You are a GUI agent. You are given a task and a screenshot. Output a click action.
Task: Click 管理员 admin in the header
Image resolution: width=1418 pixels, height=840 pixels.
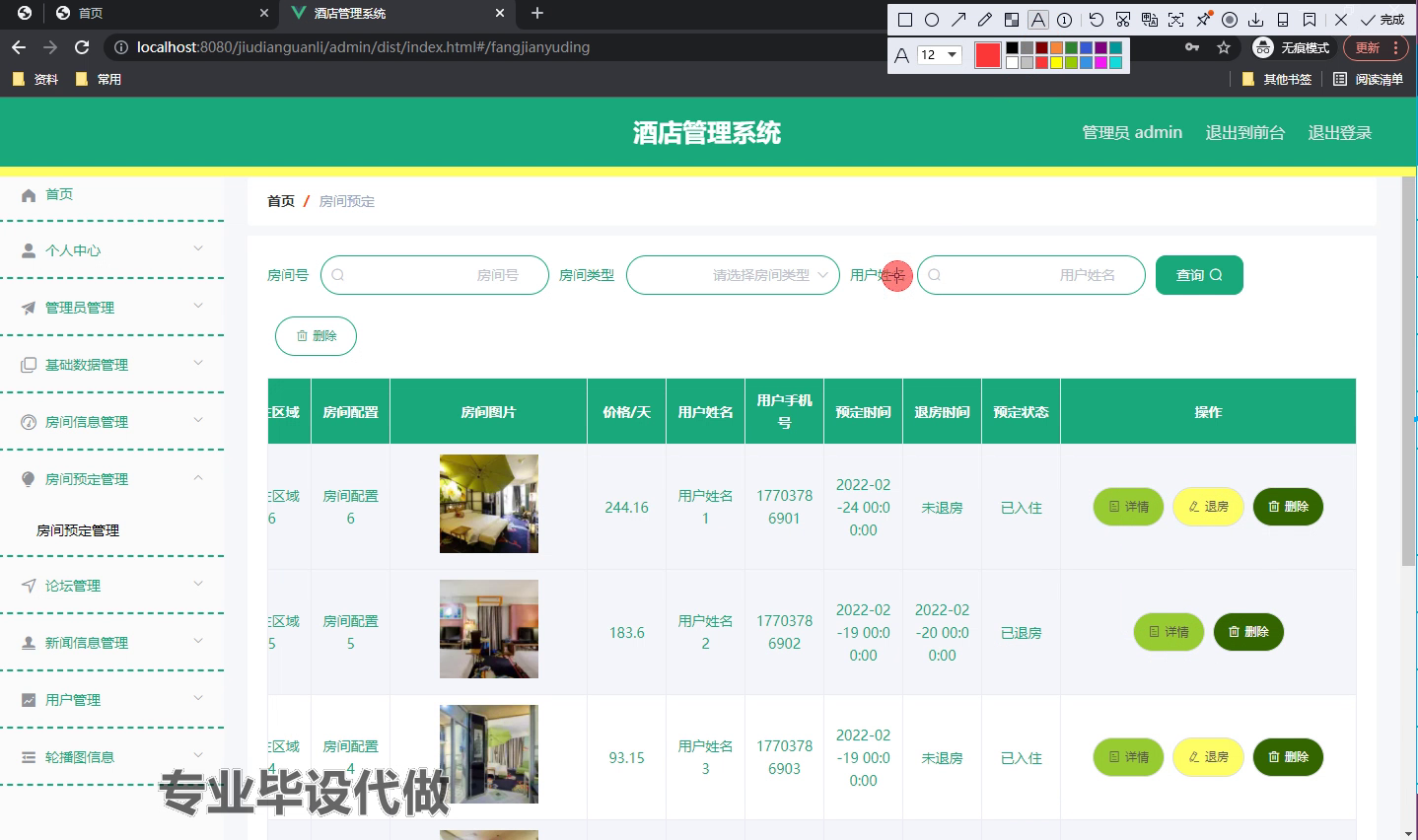click(1132, 133)
